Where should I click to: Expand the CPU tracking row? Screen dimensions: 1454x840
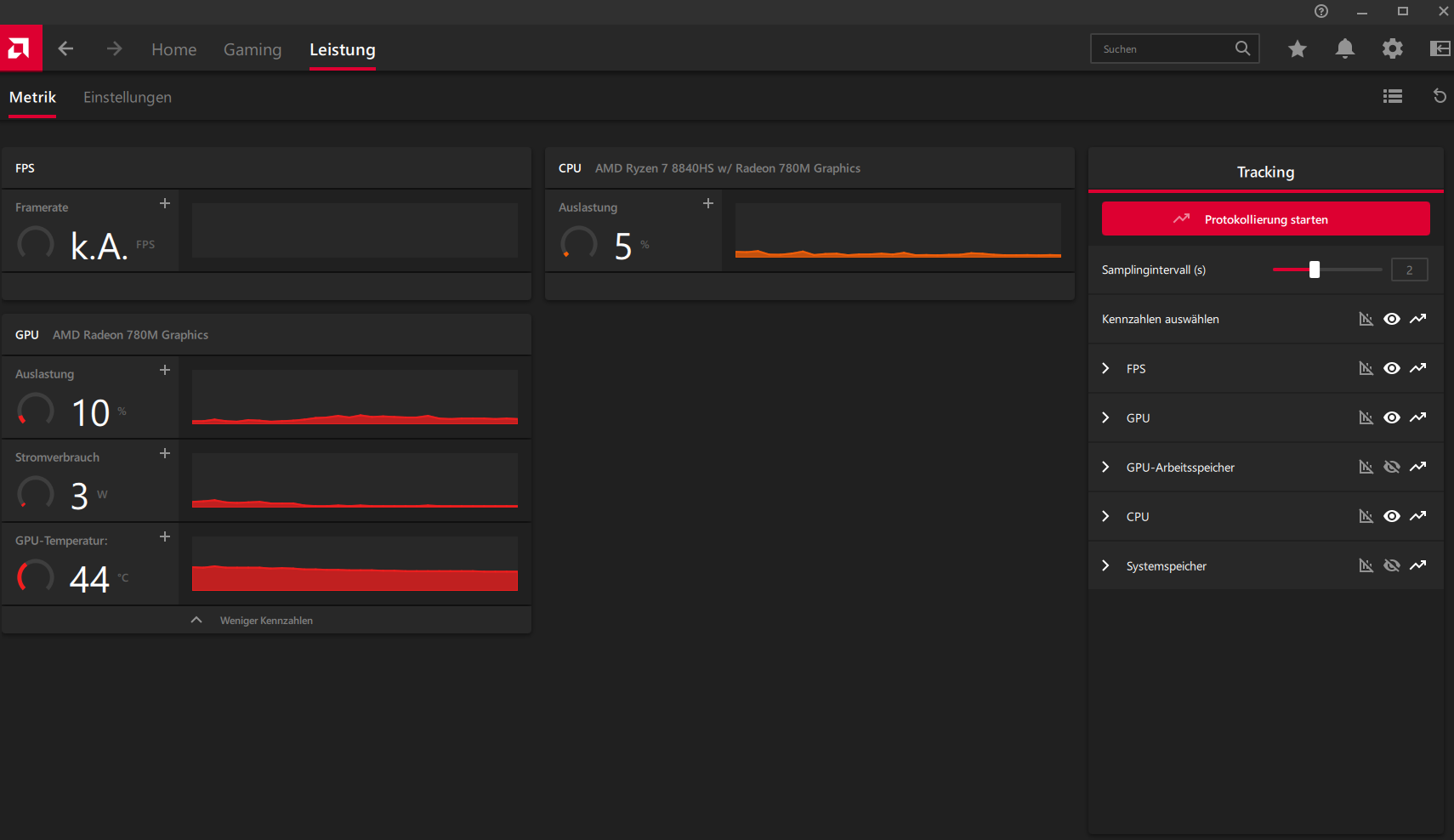tap(1105, 516)
